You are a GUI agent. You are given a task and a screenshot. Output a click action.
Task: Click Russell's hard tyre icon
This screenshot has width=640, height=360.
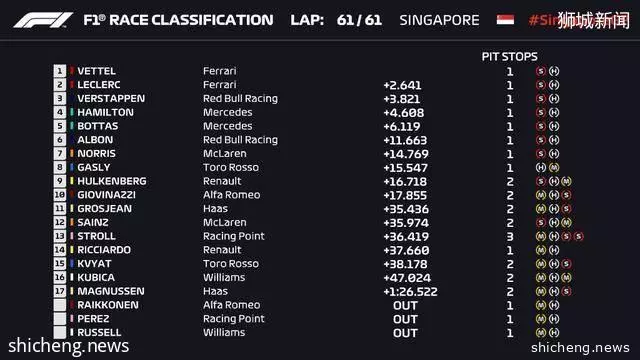(x=554, y=333)
